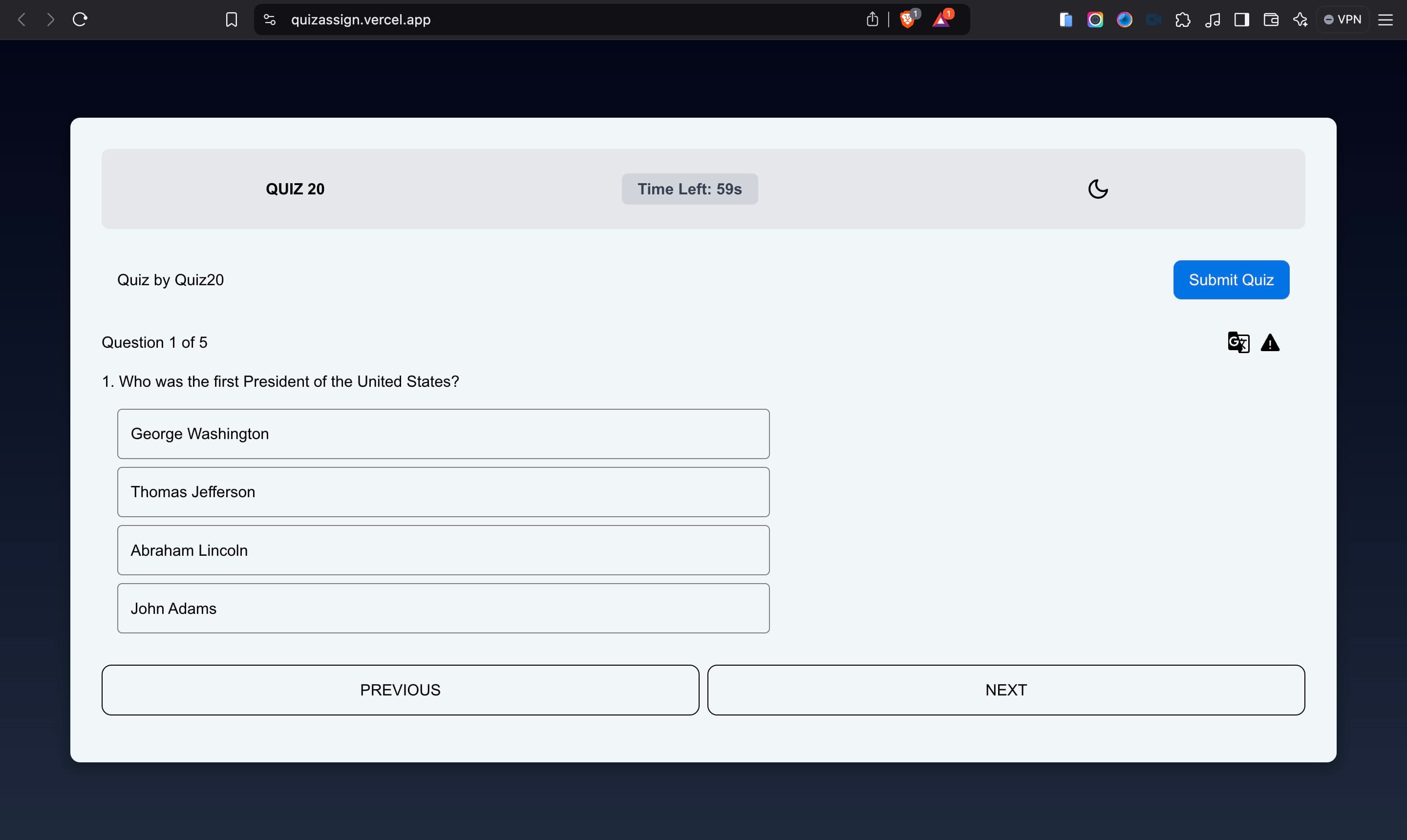Open the dimmed dark blue extension icon
Viewport: 1407px width, 840px height.
[x=1153, y=21]
